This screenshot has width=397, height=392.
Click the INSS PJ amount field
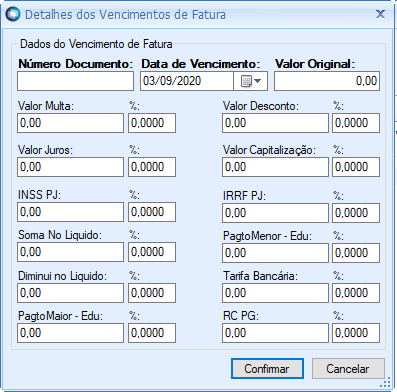[70, 212]
